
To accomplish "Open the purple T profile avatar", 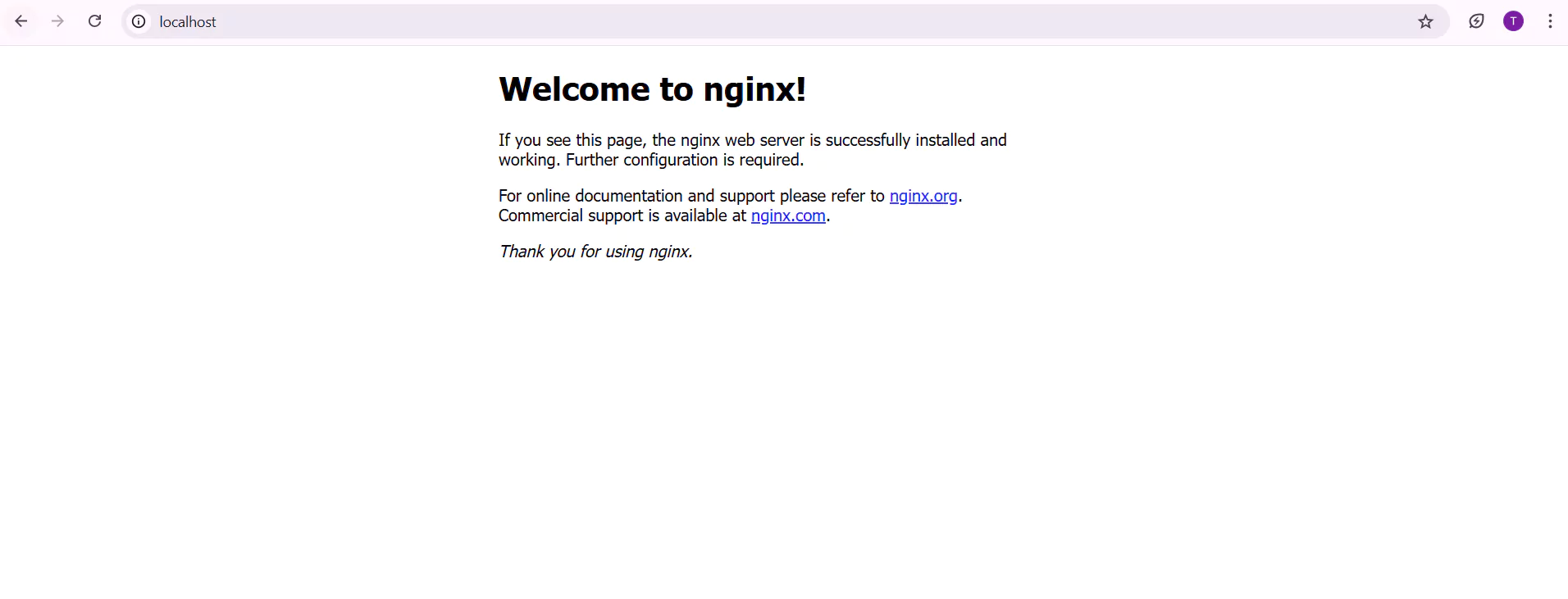I will click(1513, 21).
